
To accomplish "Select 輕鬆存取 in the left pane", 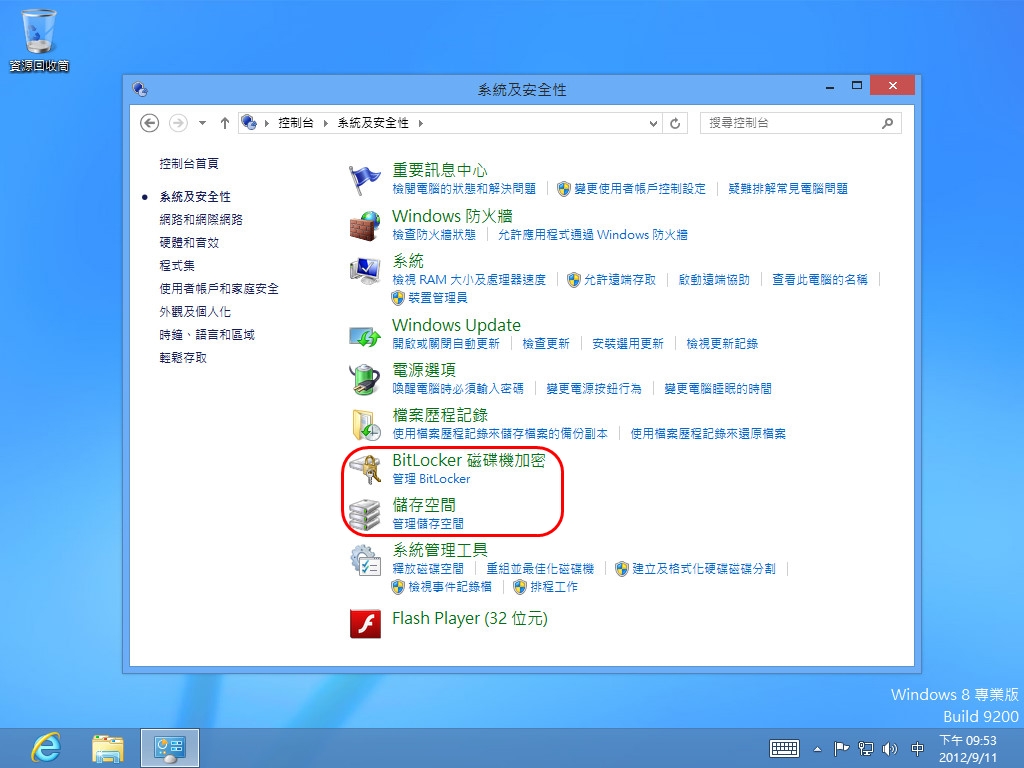I will coord(183,357).
